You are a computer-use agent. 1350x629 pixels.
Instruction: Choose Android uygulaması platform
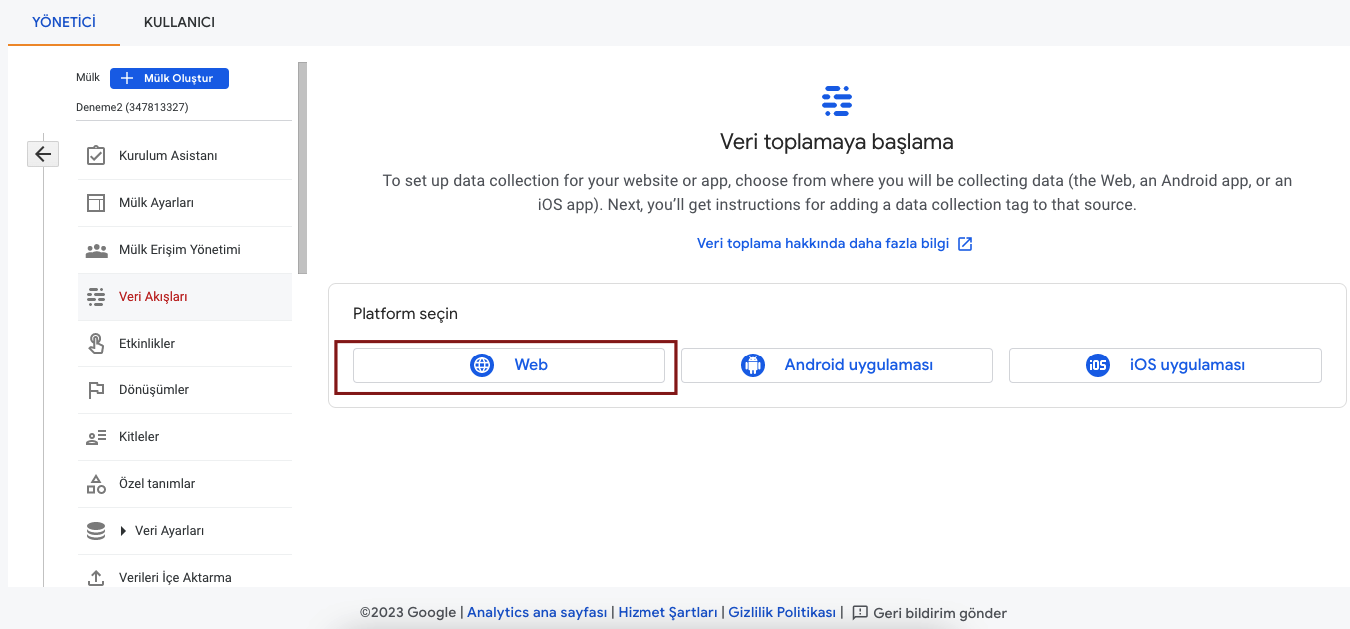pos(838,364)
